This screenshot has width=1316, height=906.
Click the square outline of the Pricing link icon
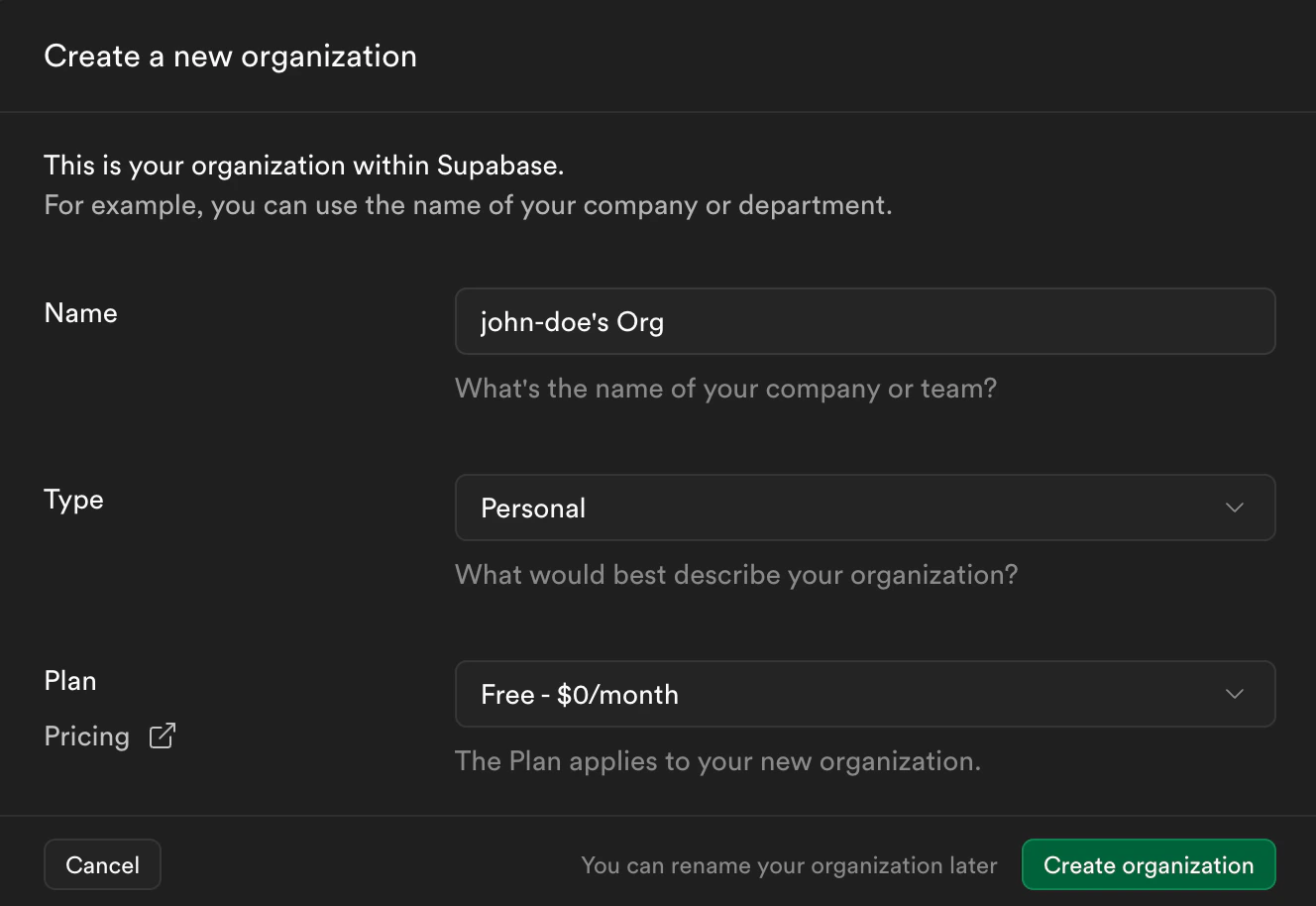[157, 740]
